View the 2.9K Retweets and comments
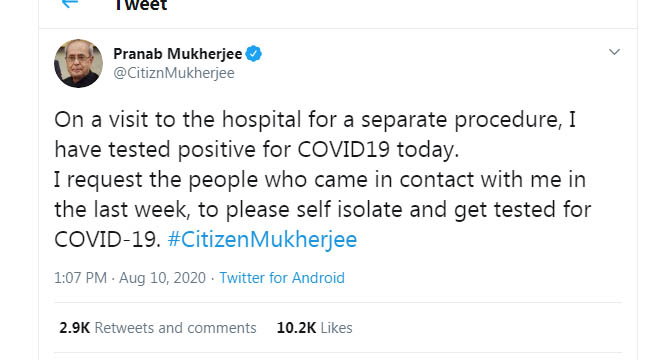Image resolution: width=668 pixels, height=360 pixels. point(158,328)
